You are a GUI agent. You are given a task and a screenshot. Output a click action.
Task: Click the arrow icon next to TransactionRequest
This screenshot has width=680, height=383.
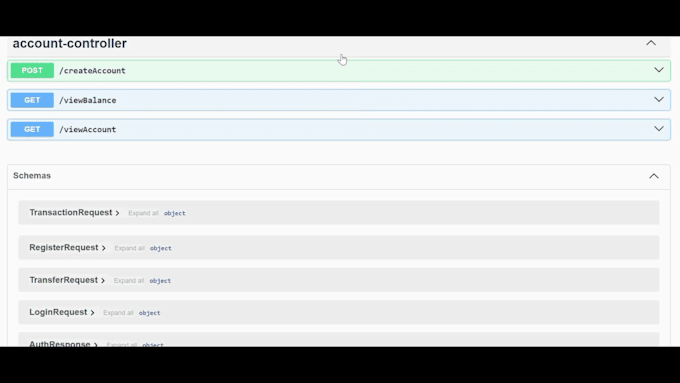[x=117, y=213]
